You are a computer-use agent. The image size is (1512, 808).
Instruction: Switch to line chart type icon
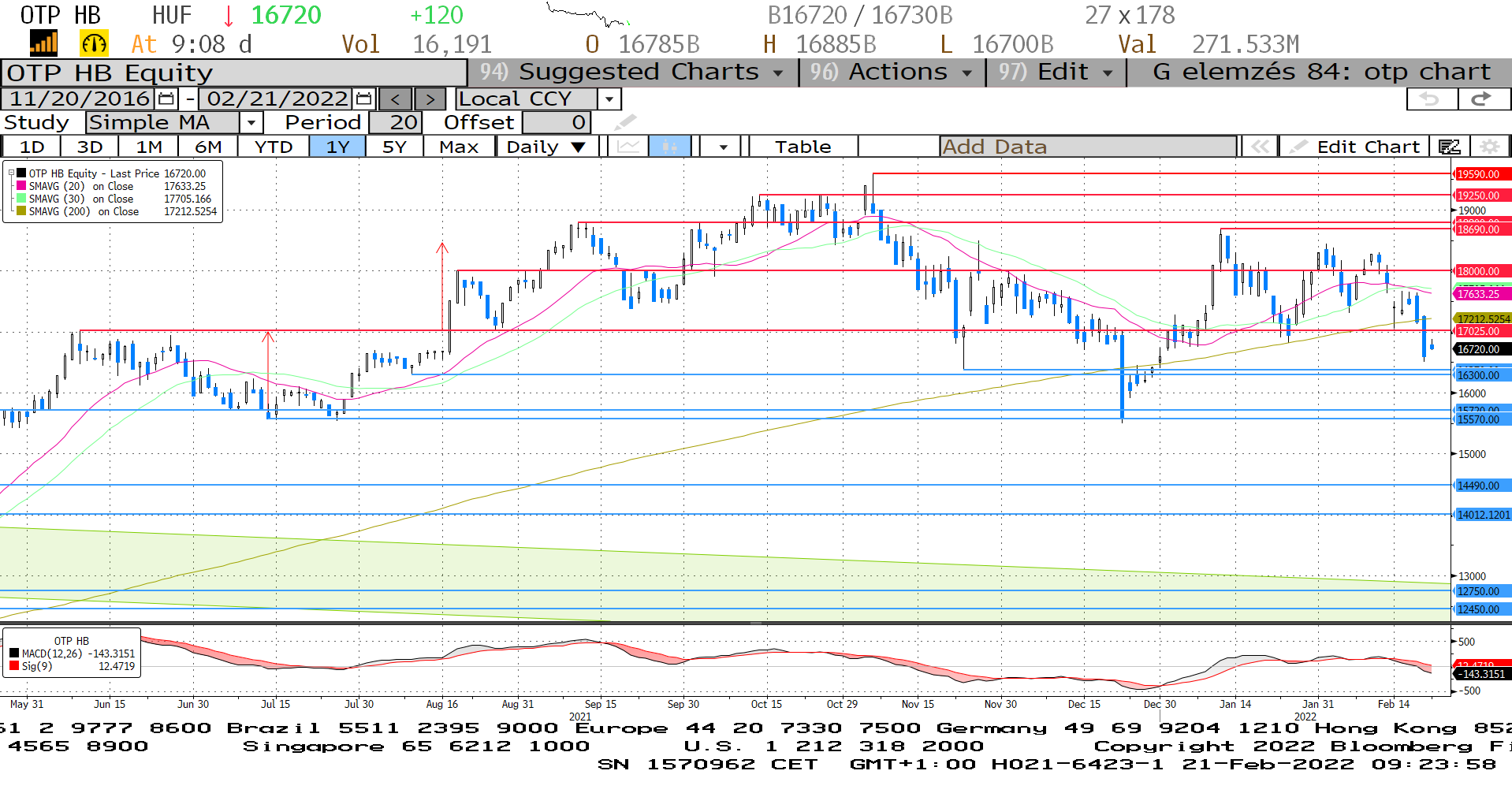point(628,147)
